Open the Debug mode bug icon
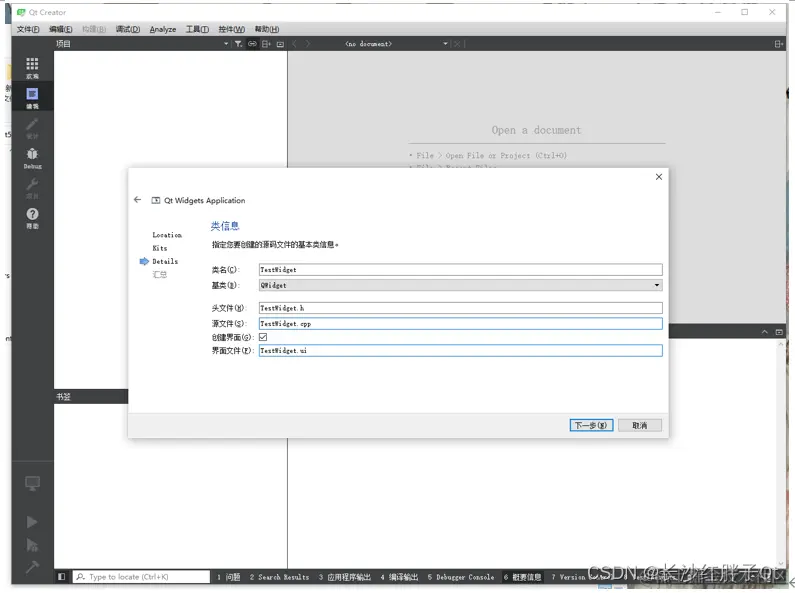The height and width of the screenshot is (593, 795). tap(32, 158)
